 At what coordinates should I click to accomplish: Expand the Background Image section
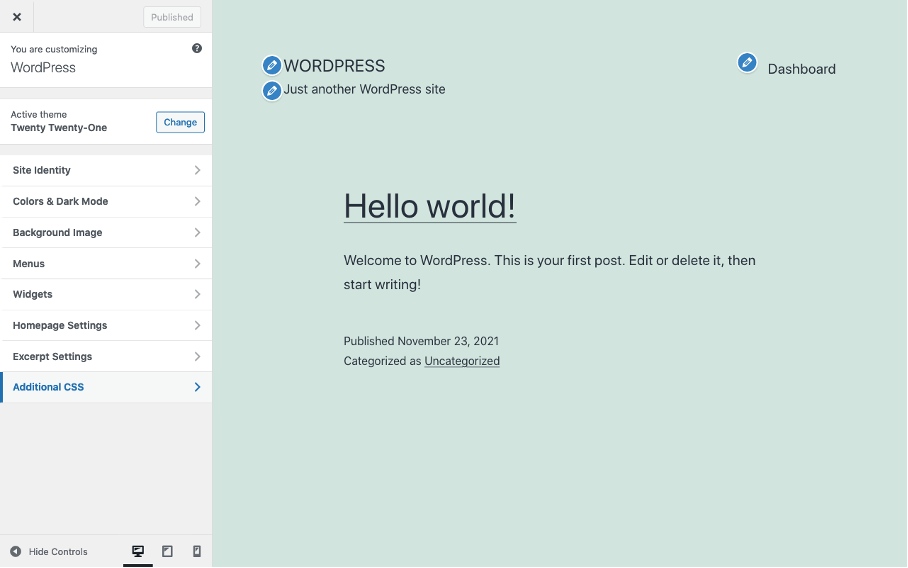[x=106, y=232]
